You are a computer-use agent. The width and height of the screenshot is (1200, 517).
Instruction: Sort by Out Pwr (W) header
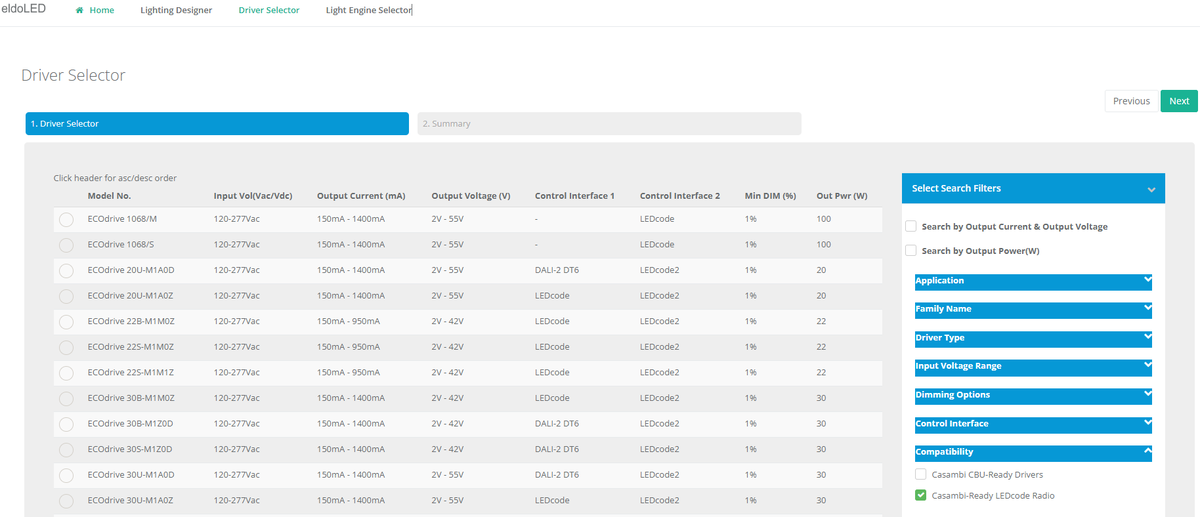[x=842, y=196]
